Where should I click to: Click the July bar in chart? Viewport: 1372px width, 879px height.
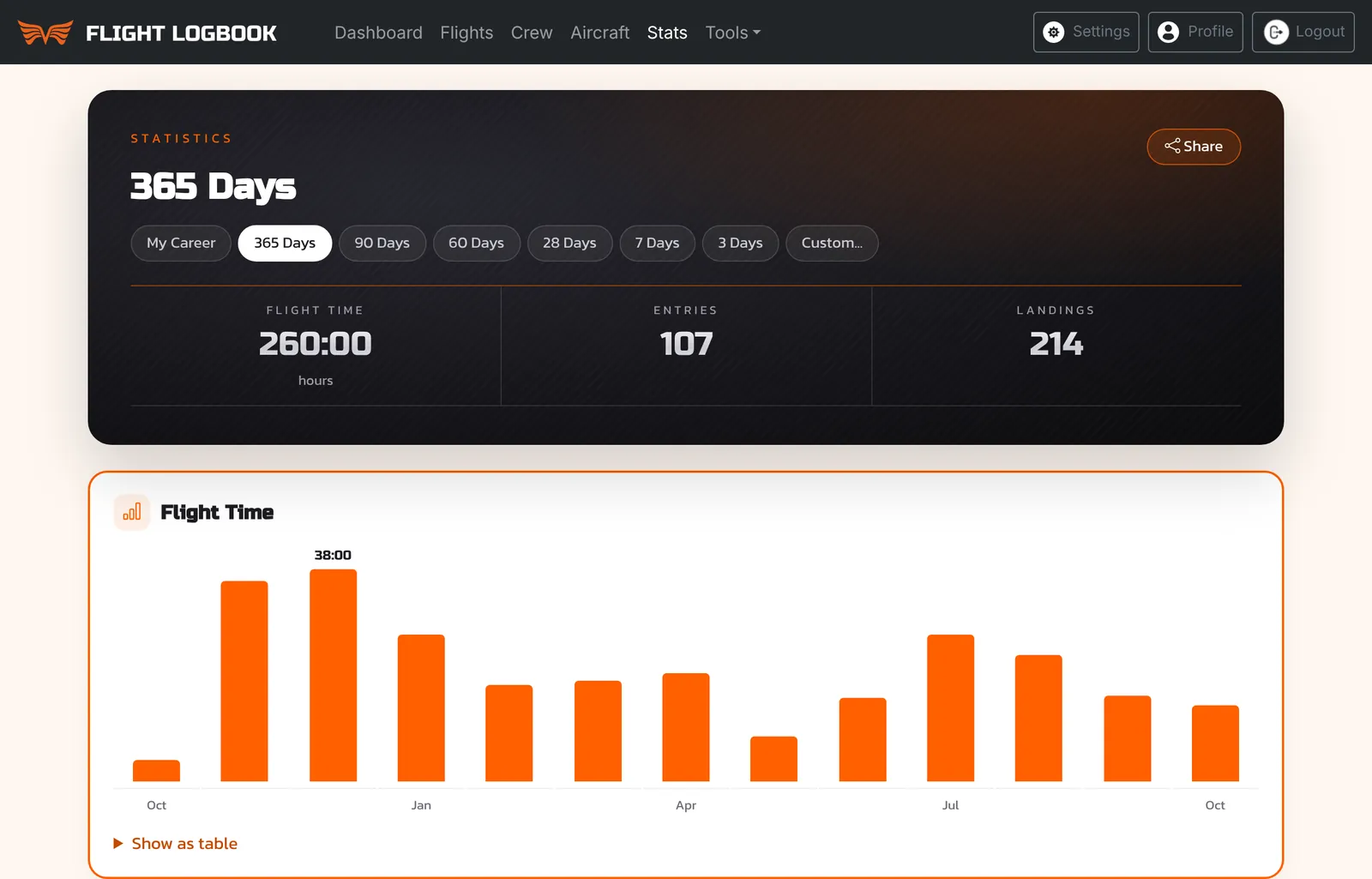[x=950, y=708]
